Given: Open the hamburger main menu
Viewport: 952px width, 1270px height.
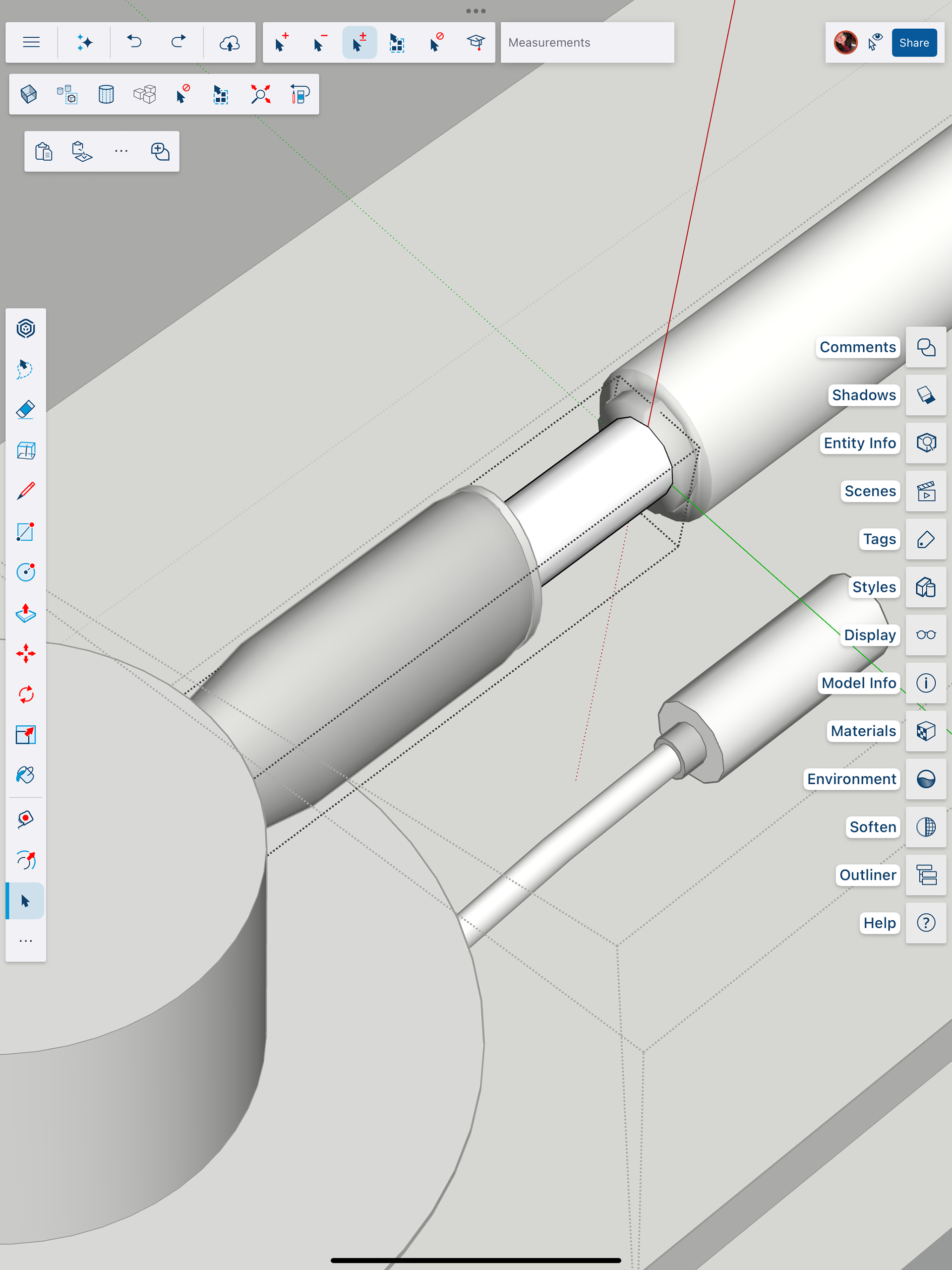Looking at the screenshot, I should (x=32, y=43).
